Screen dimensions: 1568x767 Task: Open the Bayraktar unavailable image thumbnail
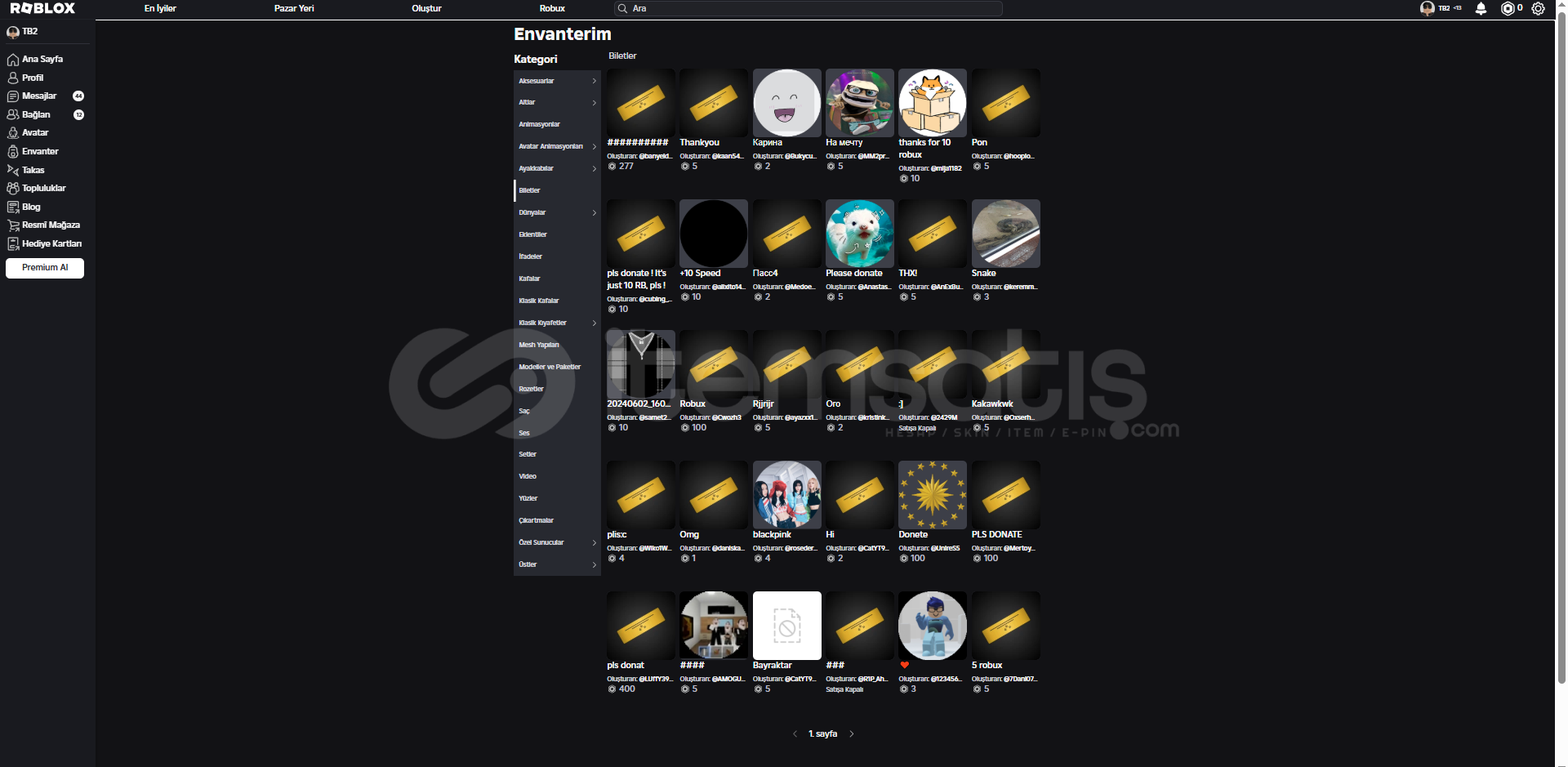[786, 626]
